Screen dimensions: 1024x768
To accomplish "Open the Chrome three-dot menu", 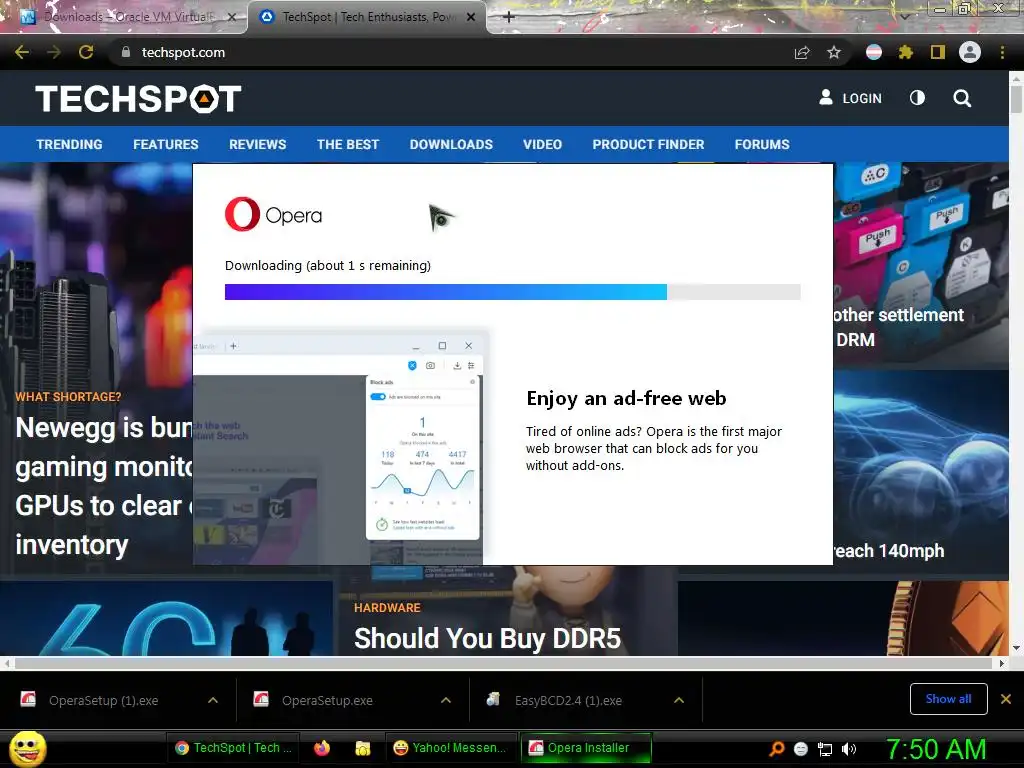I will click(1002, 52).
